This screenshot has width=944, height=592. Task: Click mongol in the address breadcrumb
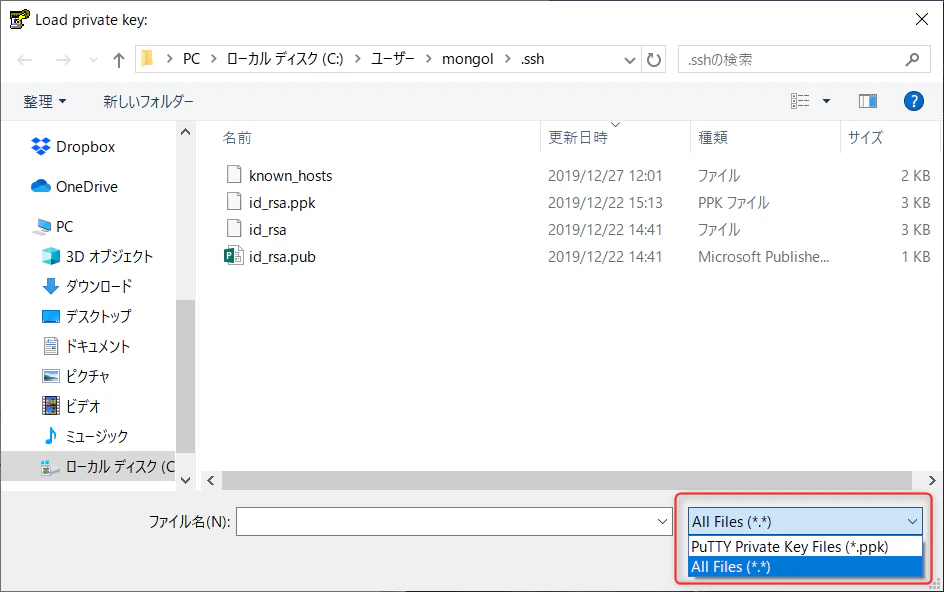coord(468,59)
